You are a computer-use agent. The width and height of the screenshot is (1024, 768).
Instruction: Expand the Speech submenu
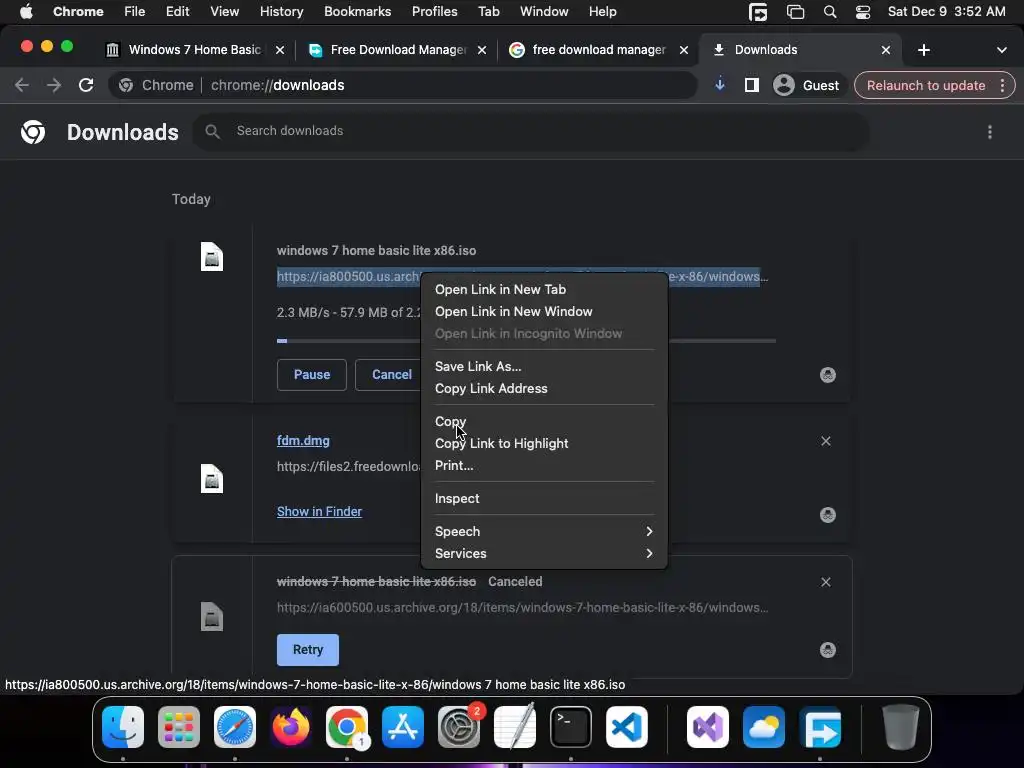click(x=544, y=532)
